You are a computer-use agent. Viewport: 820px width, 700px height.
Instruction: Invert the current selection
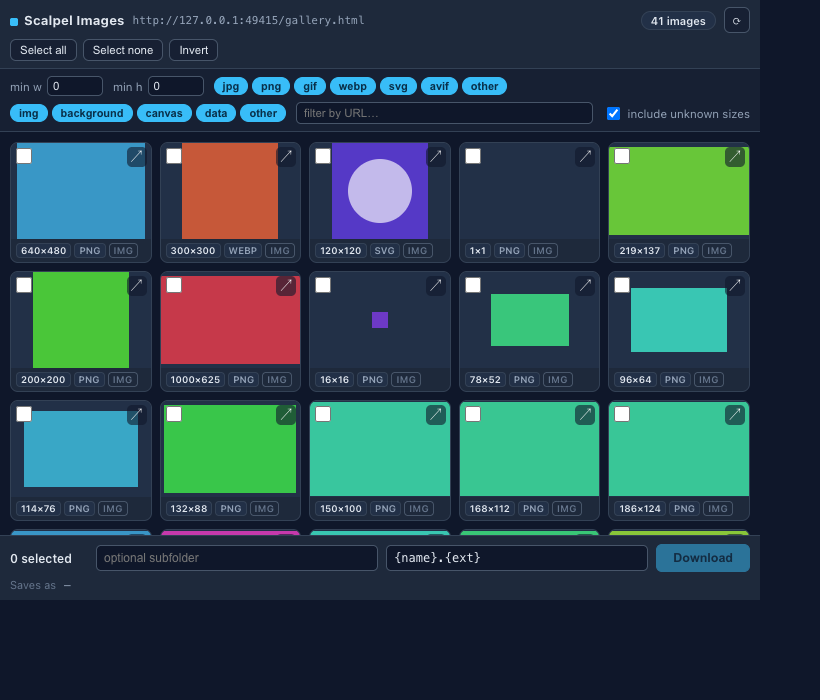(193, 50)
